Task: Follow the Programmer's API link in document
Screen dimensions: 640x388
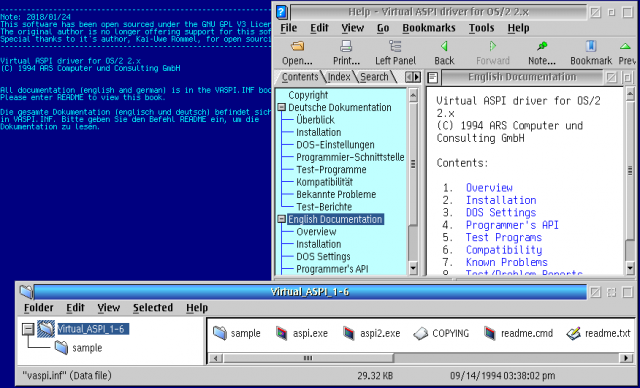Action: point(512,225)
